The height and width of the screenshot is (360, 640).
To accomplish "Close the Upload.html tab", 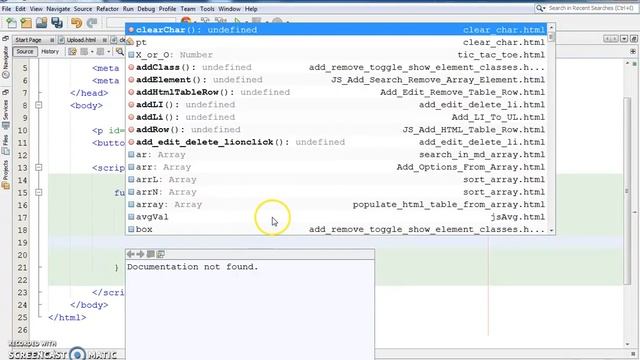I will click(104, 40).
